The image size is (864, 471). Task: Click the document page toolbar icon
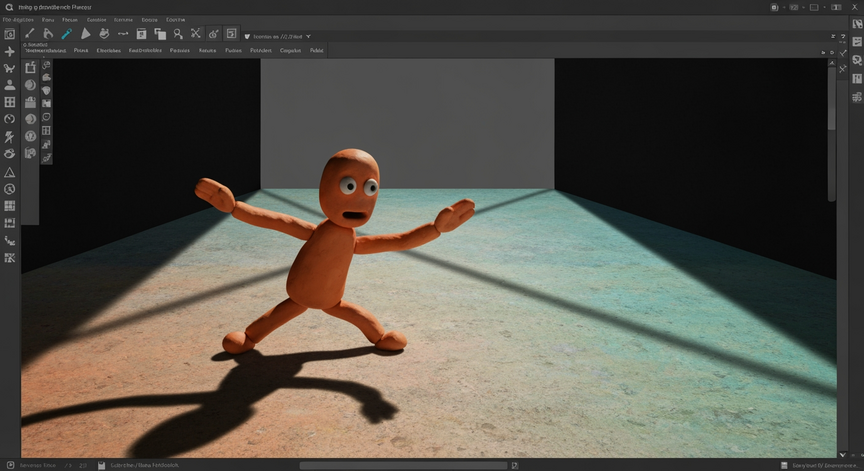point(141,34)
